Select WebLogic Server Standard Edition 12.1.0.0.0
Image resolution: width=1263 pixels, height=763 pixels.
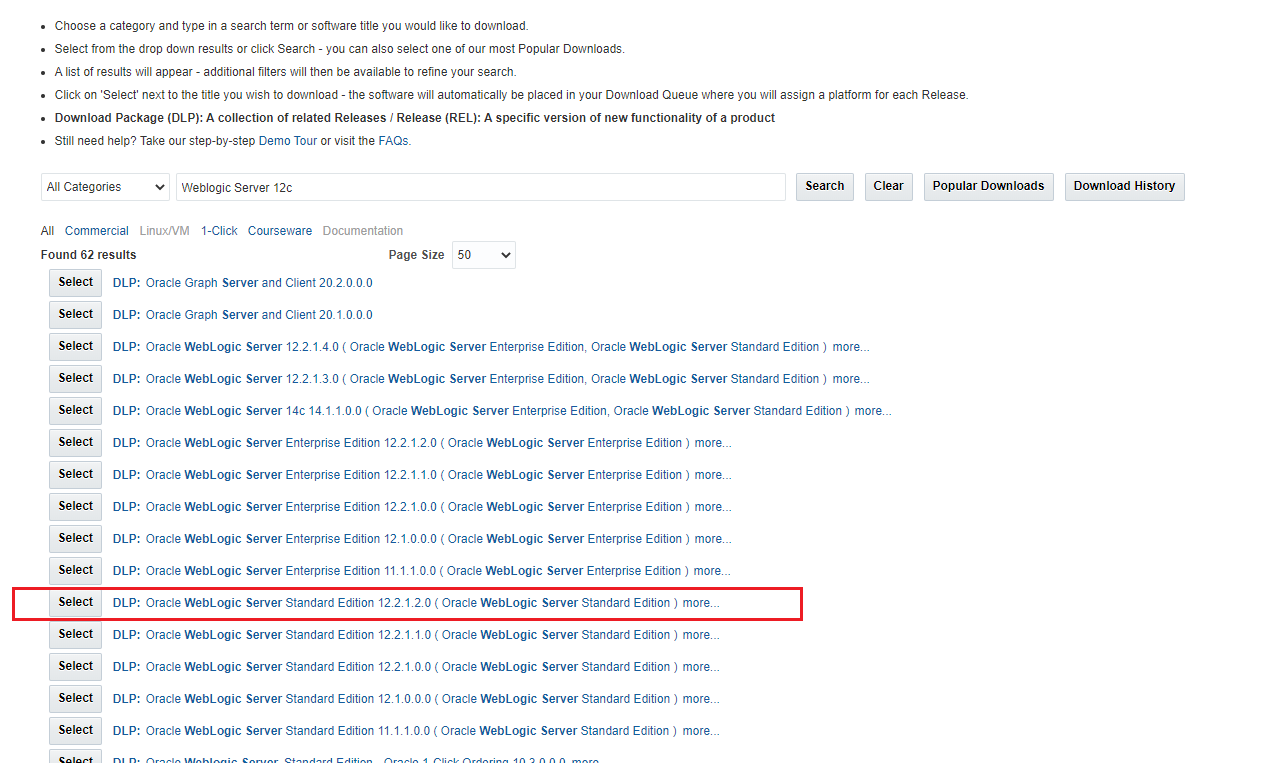tap(75, 699)
